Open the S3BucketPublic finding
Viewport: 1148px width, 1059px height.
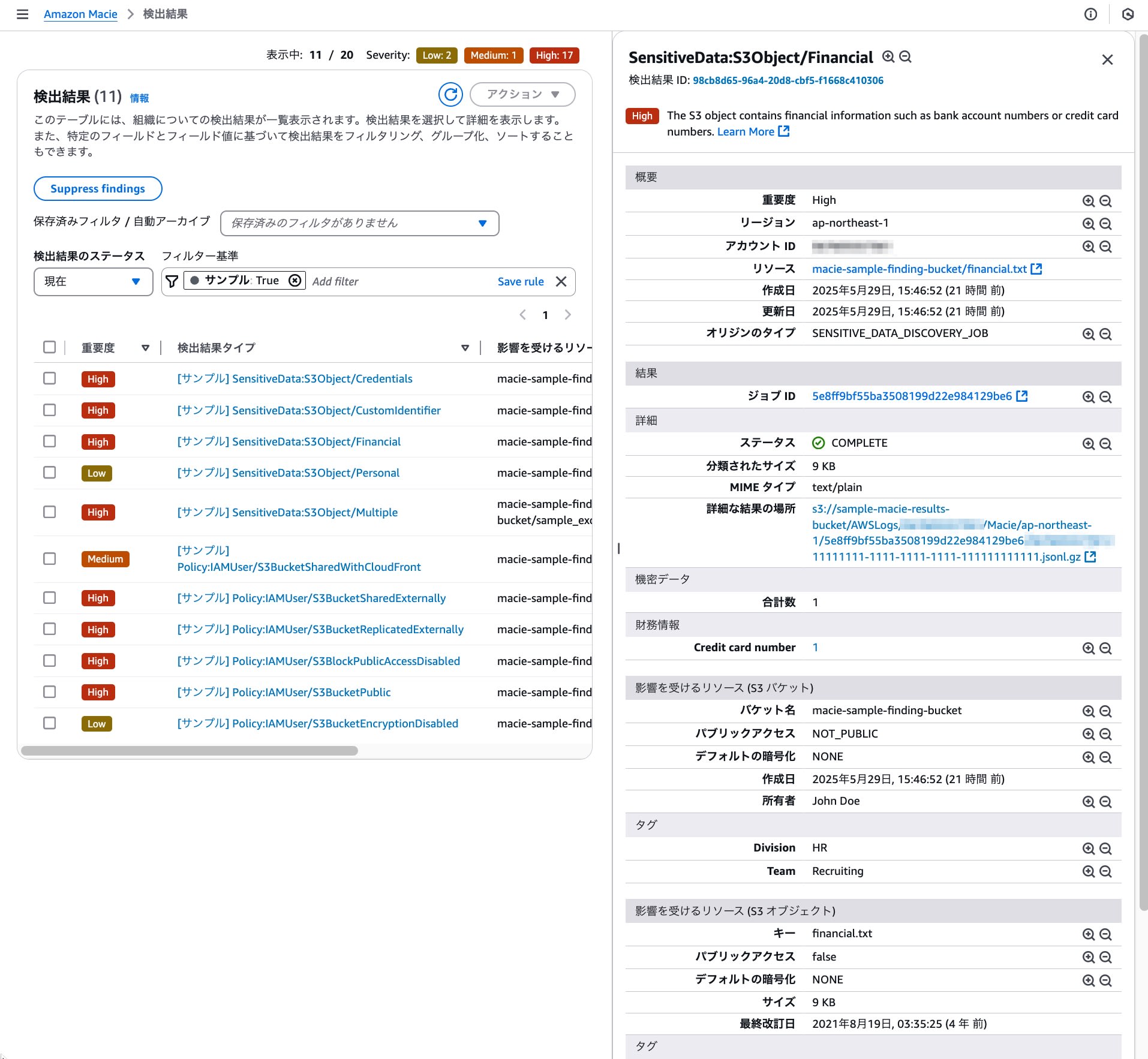(x=284, y=692)
